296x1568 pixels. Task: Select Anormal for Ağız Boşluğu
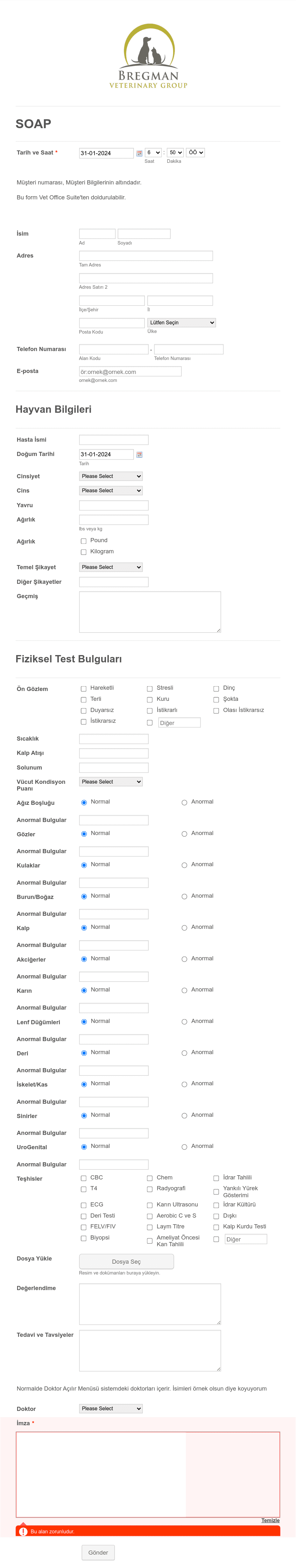[x=184, y=802]
